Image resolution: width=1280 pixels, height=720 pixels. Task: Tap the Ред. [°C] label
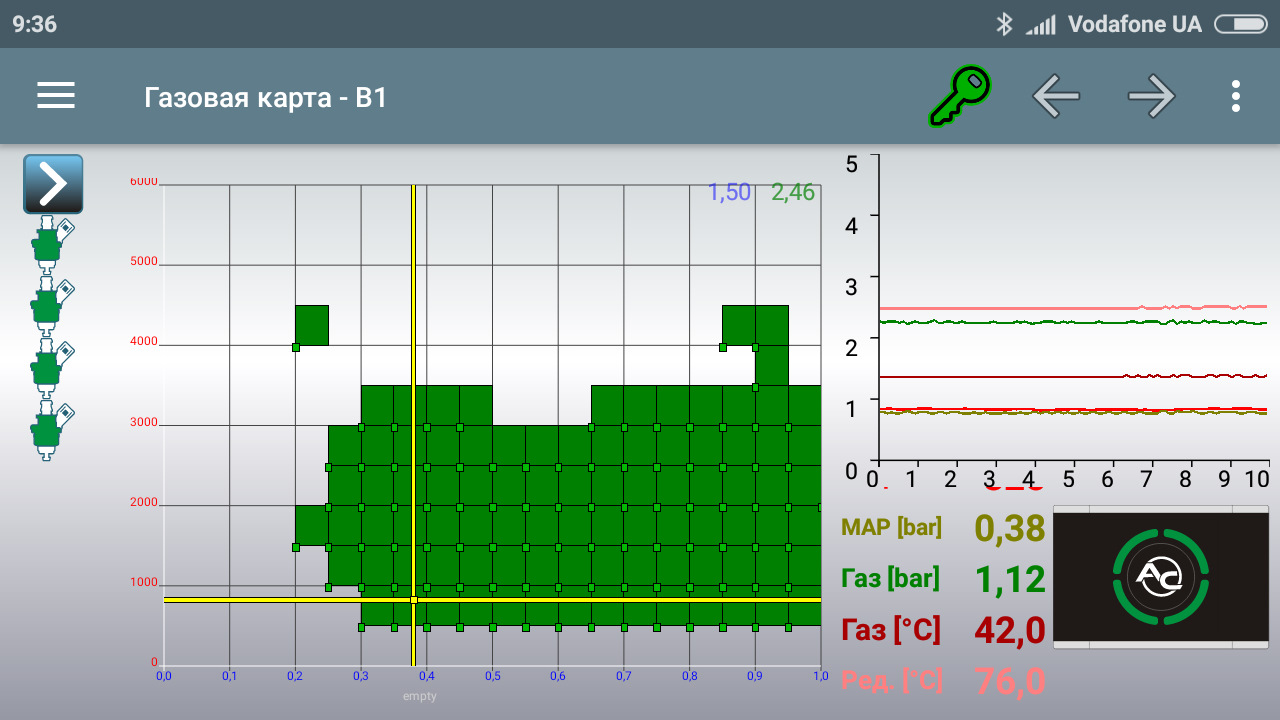891,680
